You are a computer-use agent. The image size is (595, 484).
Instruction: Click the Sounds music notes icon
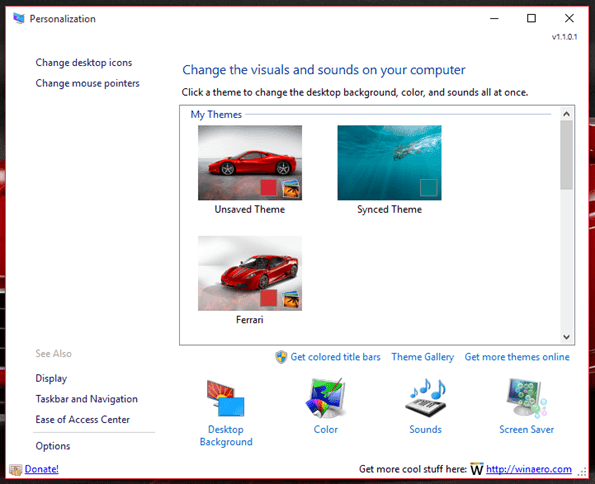coord(426,398)
